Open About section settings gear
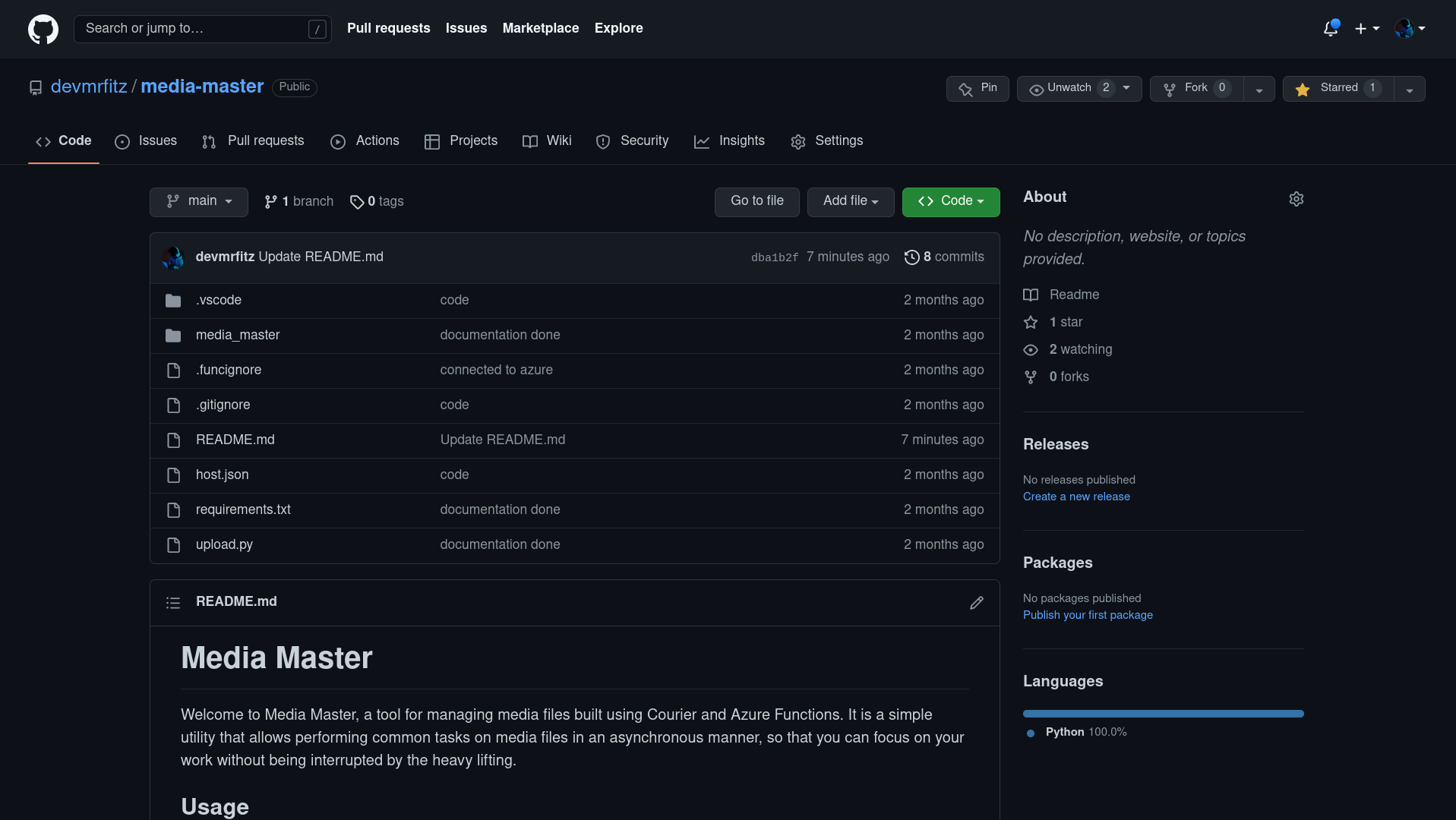1456x820 pixels. [x=1296, y=198]
